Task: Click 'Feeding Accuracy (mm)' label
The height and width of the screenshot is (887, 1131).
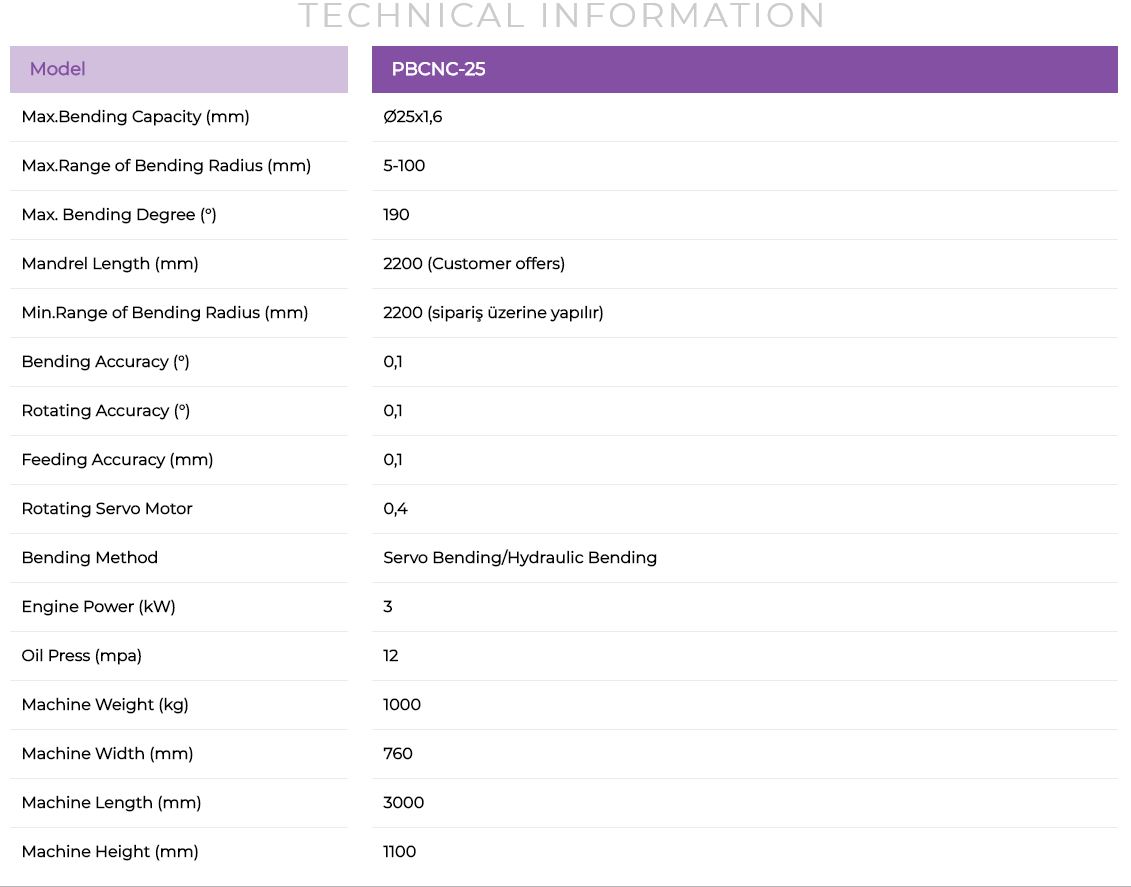Action: tap(118, 460)
